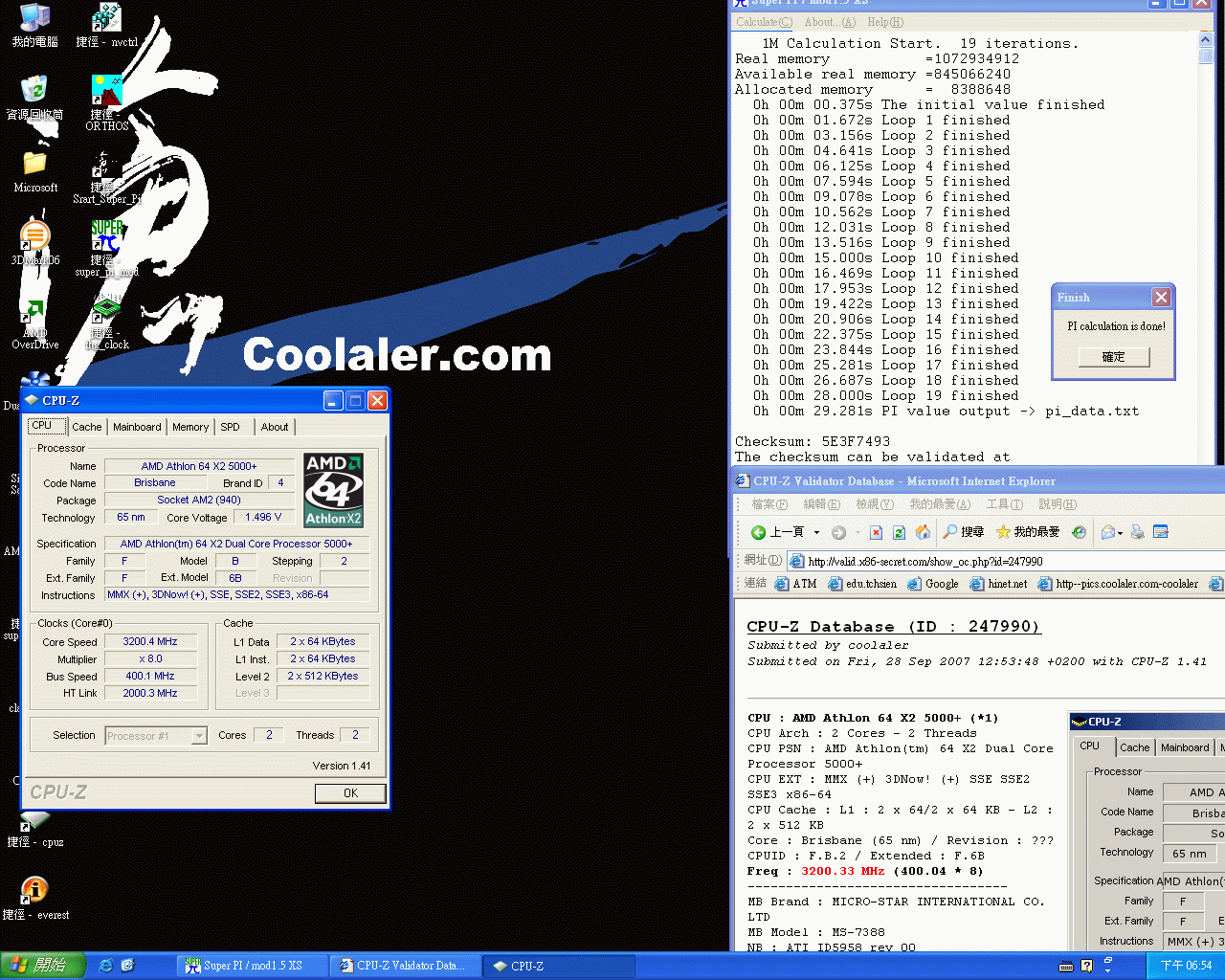Launch the 3DMark06 desktop icon

point(35,243)
